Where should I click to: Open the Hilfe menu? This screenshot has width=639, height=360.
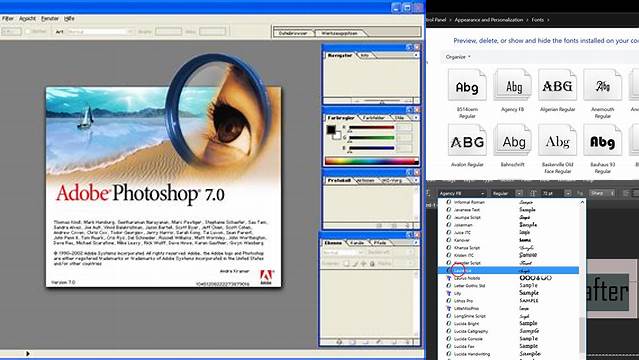69,19
